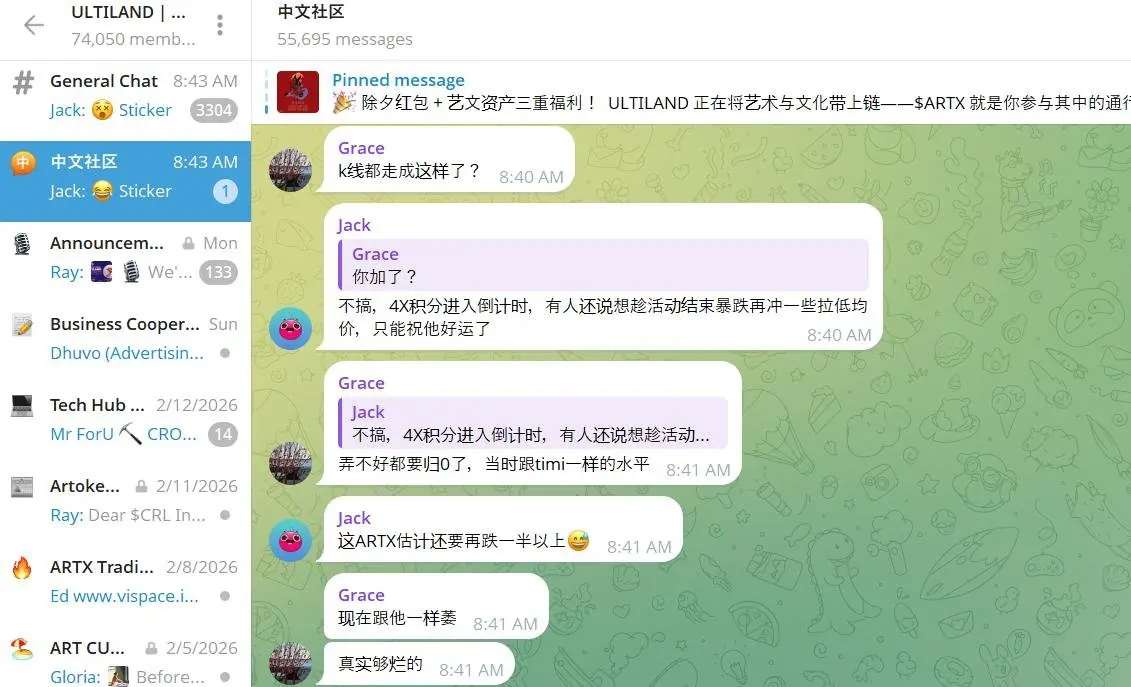Click the hash icon of General Chat

pyautogui.click(x=23, y=82)
